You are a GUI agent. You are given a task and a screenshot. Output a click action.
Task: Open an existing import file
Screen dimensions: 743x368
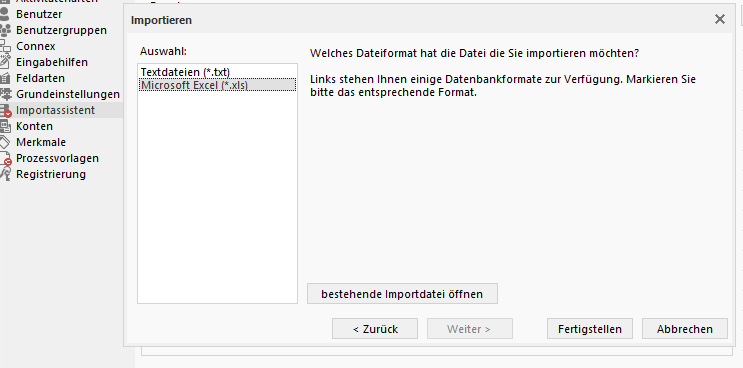402,294
